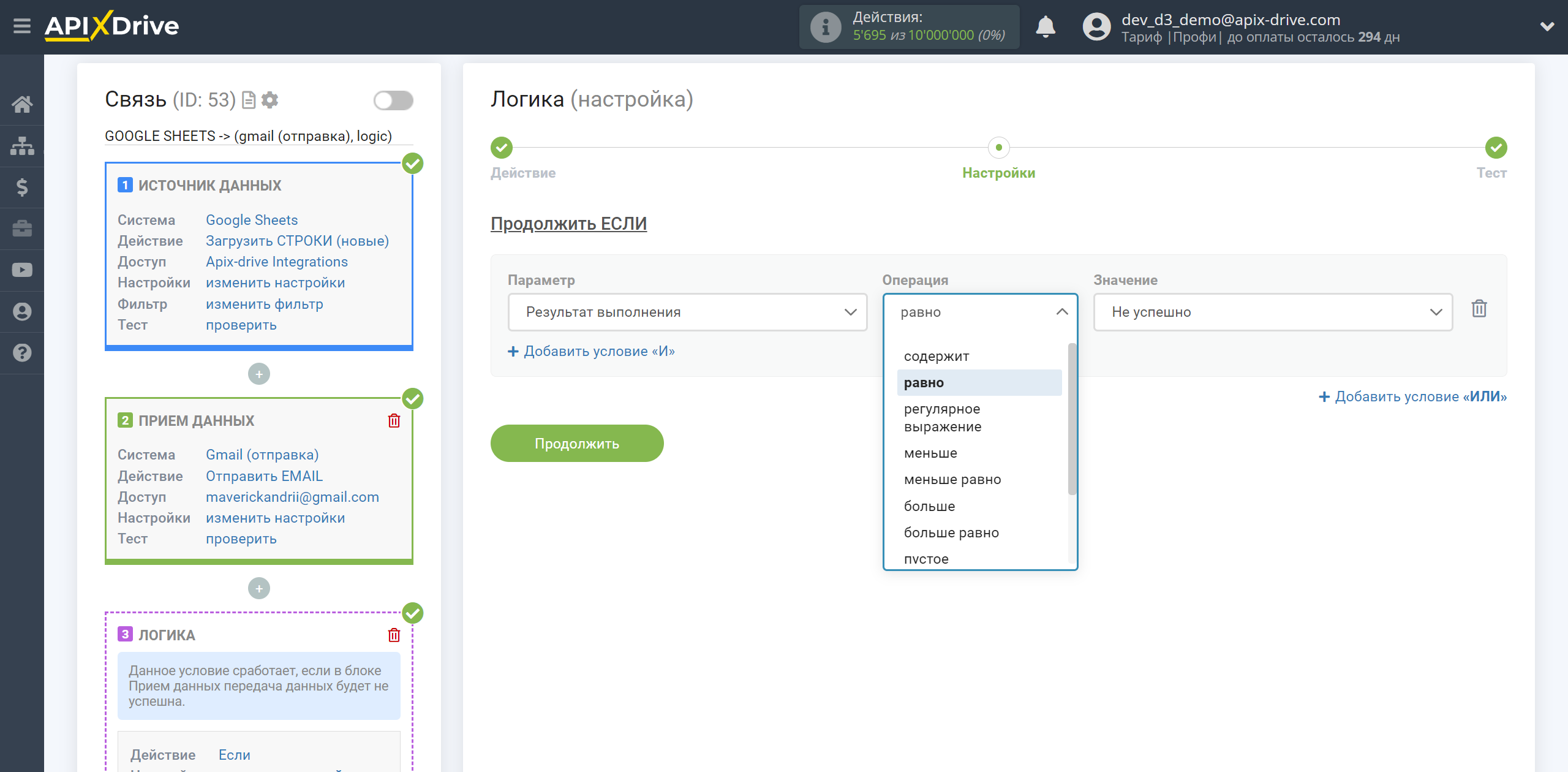The height and width of the screenshot is (772, 1568).
Task: Open the hamburger menu
Action: click(22, 26)
